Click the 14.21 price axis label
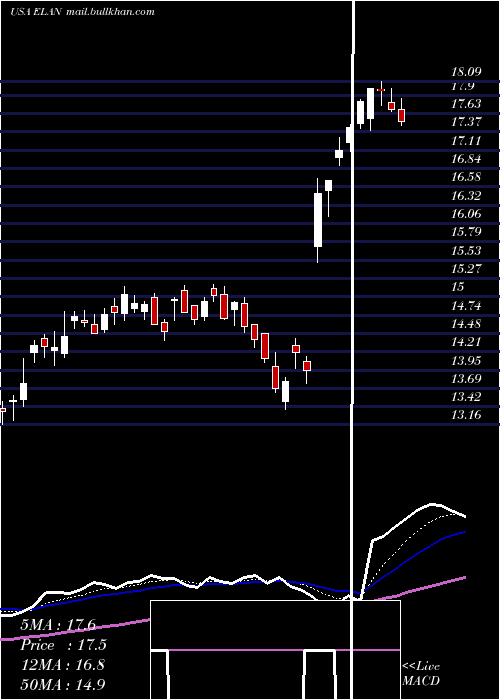500x700 pixels. [x=466, y=342]
